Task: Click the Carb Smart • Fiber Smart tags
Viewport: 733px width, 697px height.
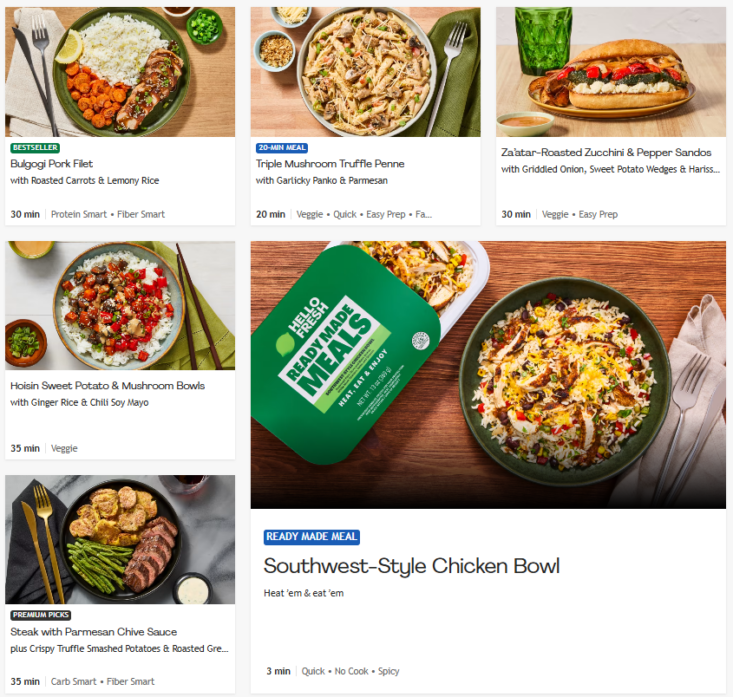Action: pos(103,681)
